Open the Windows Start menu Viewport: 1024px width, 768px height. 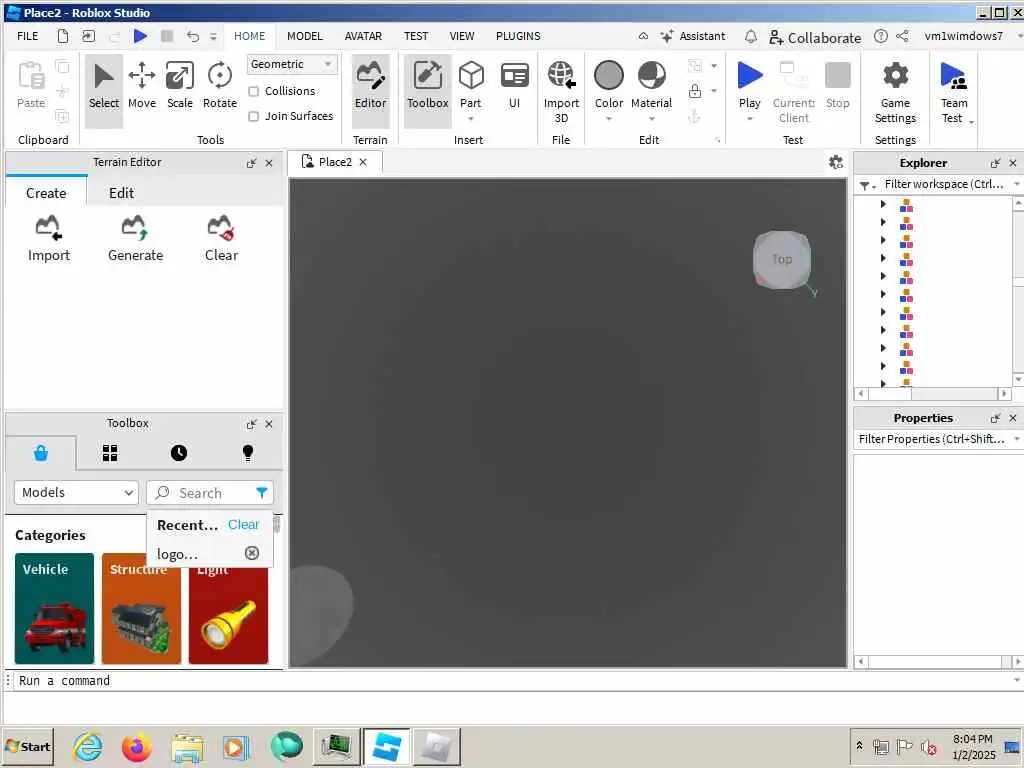click(28, 746)
